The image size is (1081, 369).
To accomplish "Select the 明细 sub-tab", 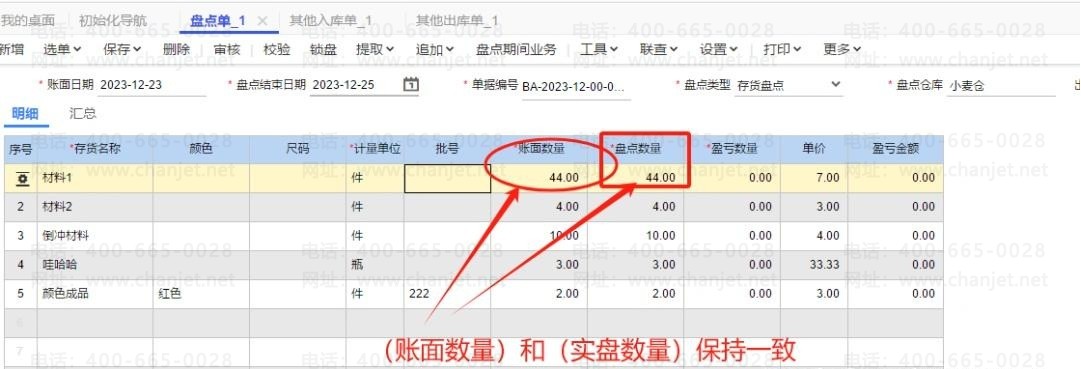I will coord(26,114).
